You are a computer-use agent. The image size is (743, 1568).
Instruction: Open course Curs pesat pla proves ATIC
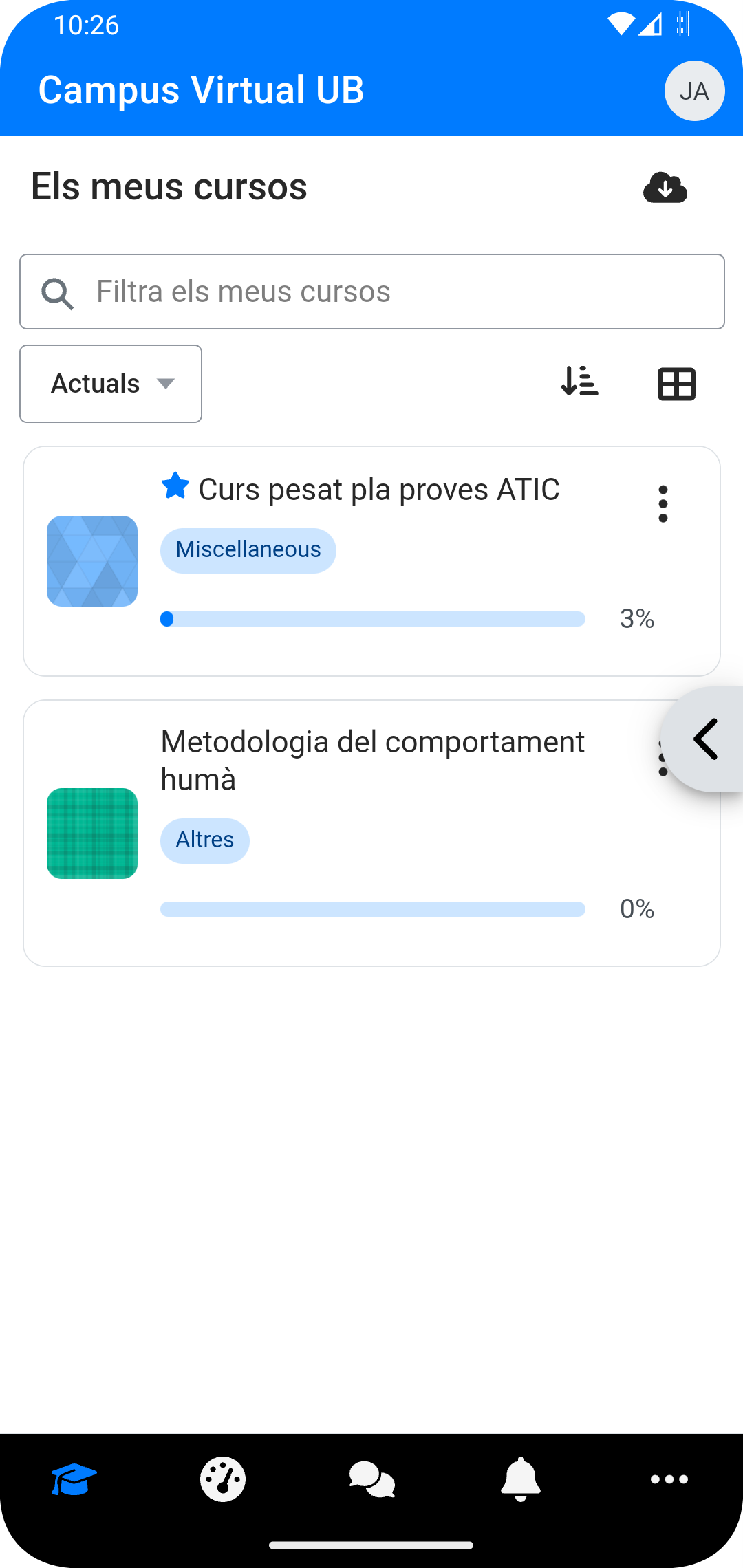pos(379,490)
